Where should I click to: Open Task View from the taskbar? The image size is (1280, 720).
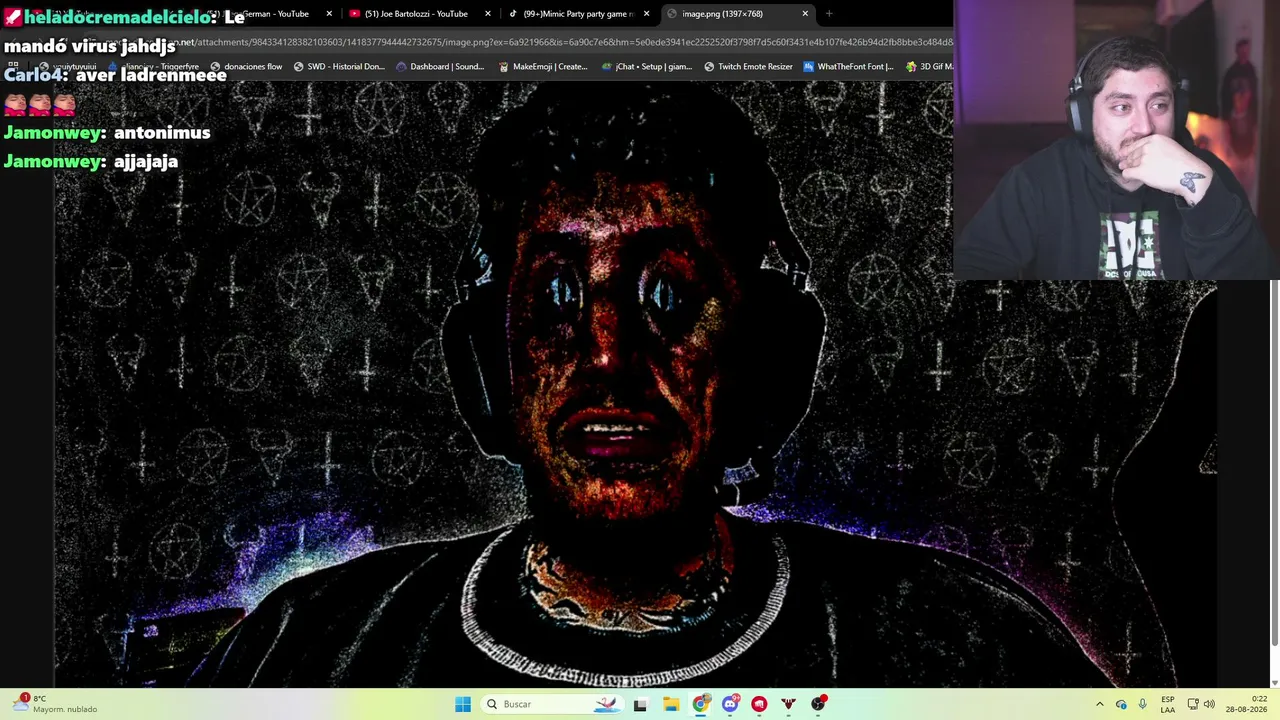[x=640, y=704]
